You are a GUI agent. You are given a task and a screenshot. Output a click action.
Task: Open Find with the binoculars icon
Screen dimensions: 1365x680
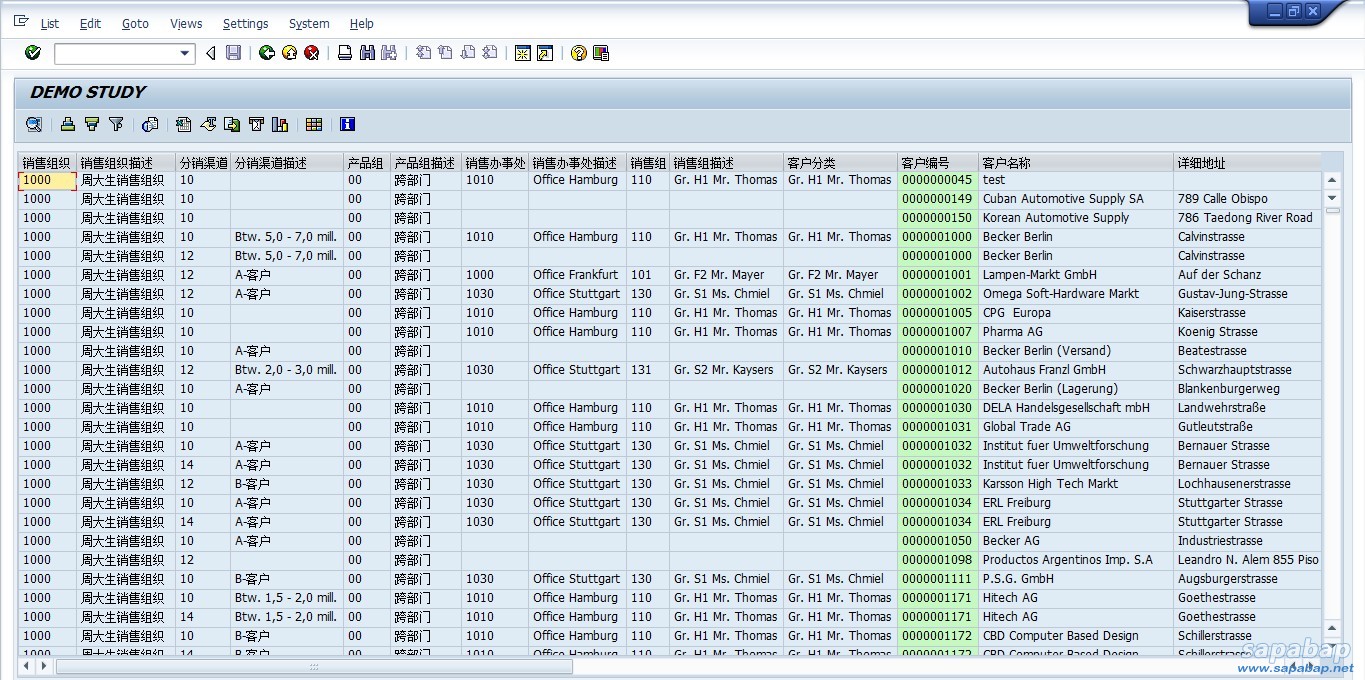coord(367,53)
